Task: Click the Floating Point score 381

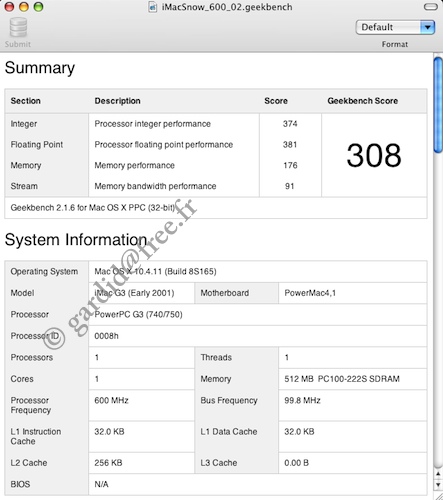Action: pos(290,145)
